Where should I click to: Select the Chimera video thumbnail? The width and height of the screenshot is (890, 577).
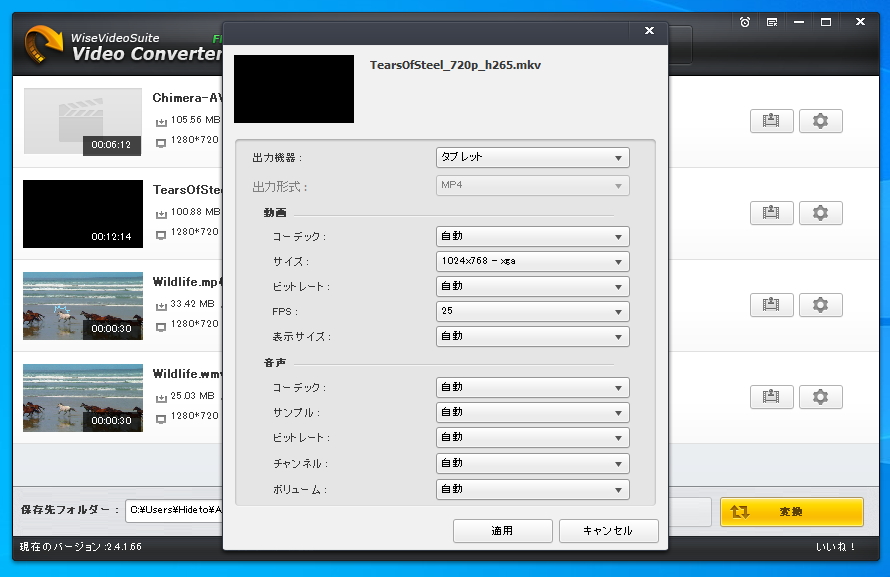coord(83,121)
